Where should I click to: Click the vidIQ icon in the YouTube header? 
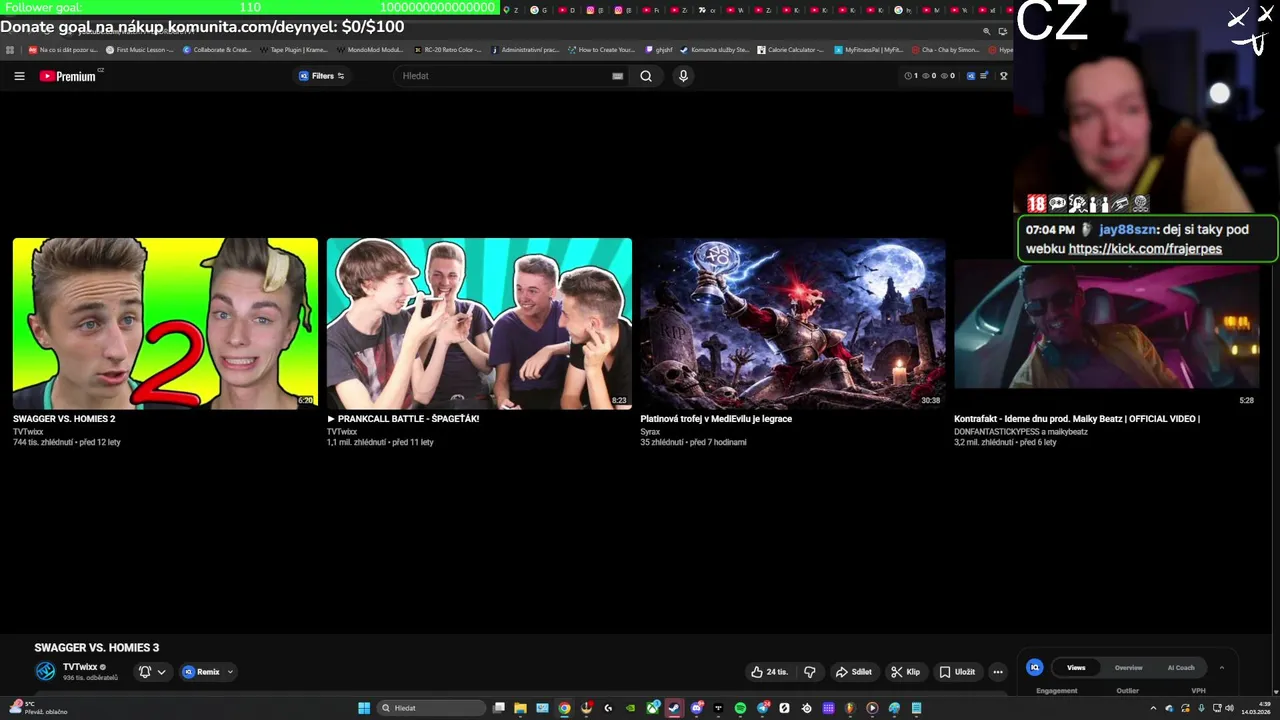click(970, 76)
